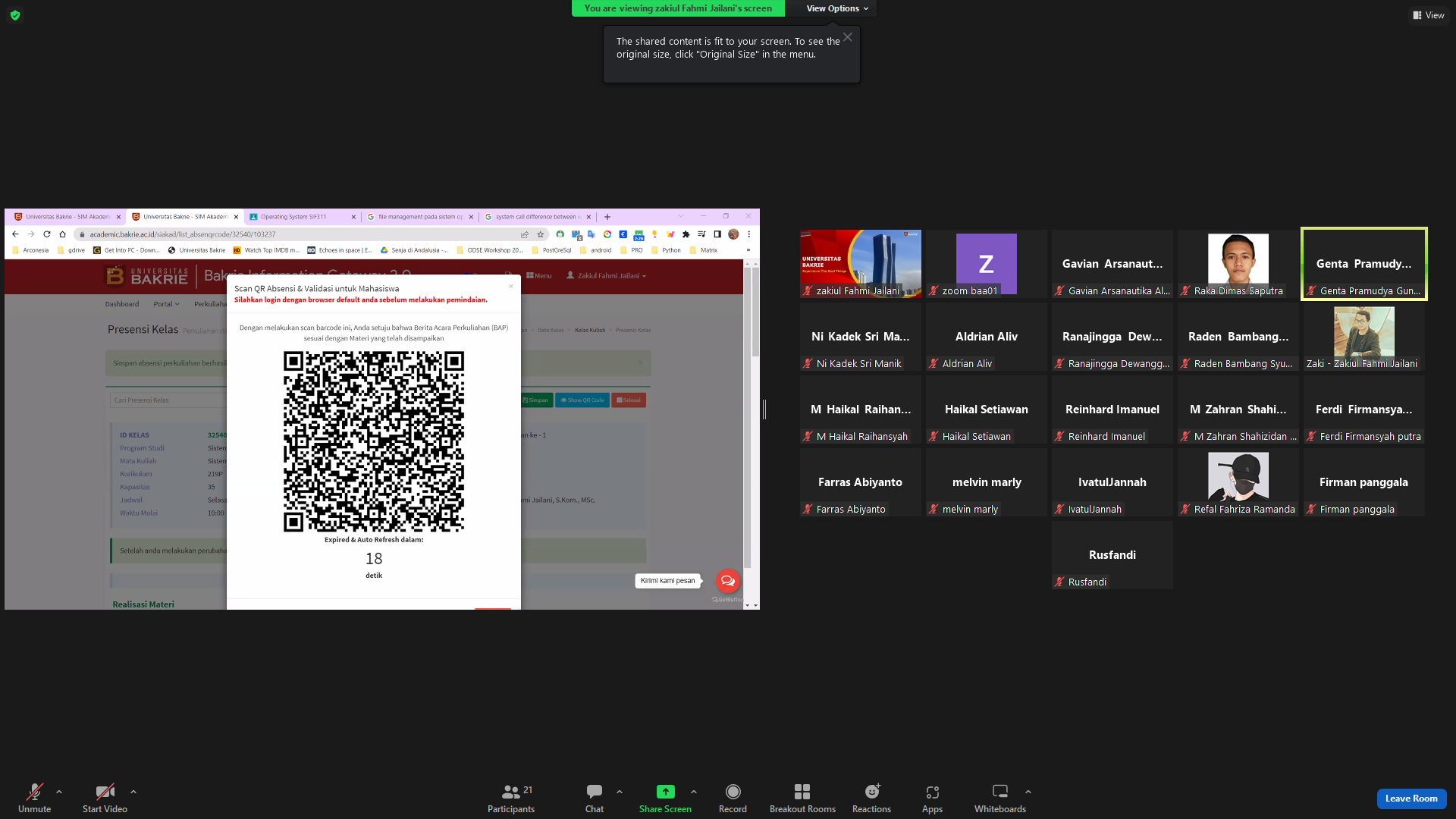Select IvatulJannah's participant tile
The width and height of the screenshot is (1456, 819).
(1112, 482)
